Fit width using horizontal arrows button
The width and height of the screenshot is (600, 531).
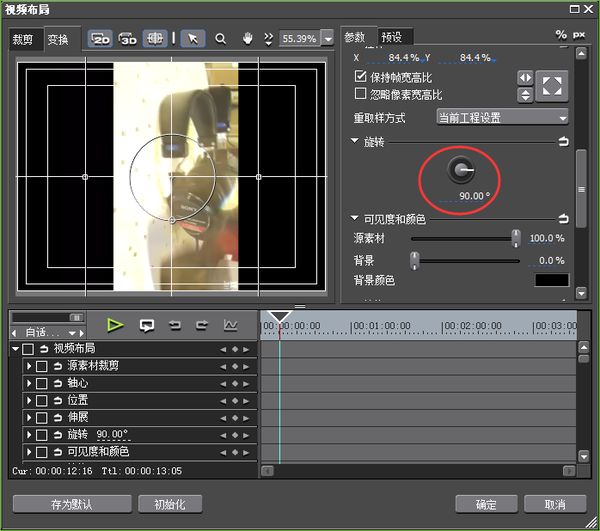click(525, 78)
